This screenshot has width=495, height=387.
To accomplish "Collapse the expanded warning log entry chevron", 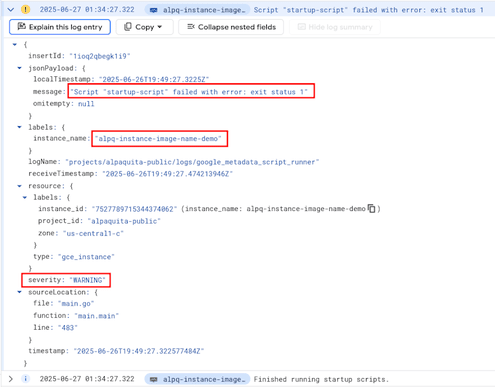I will (x=11, y=9).
